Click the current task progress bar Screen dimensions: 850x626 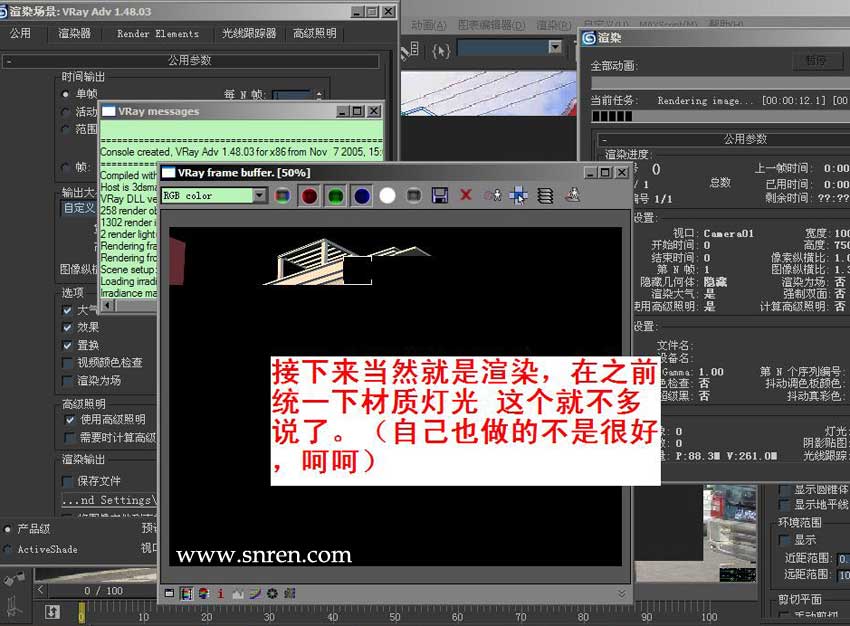tap(720, 116)
